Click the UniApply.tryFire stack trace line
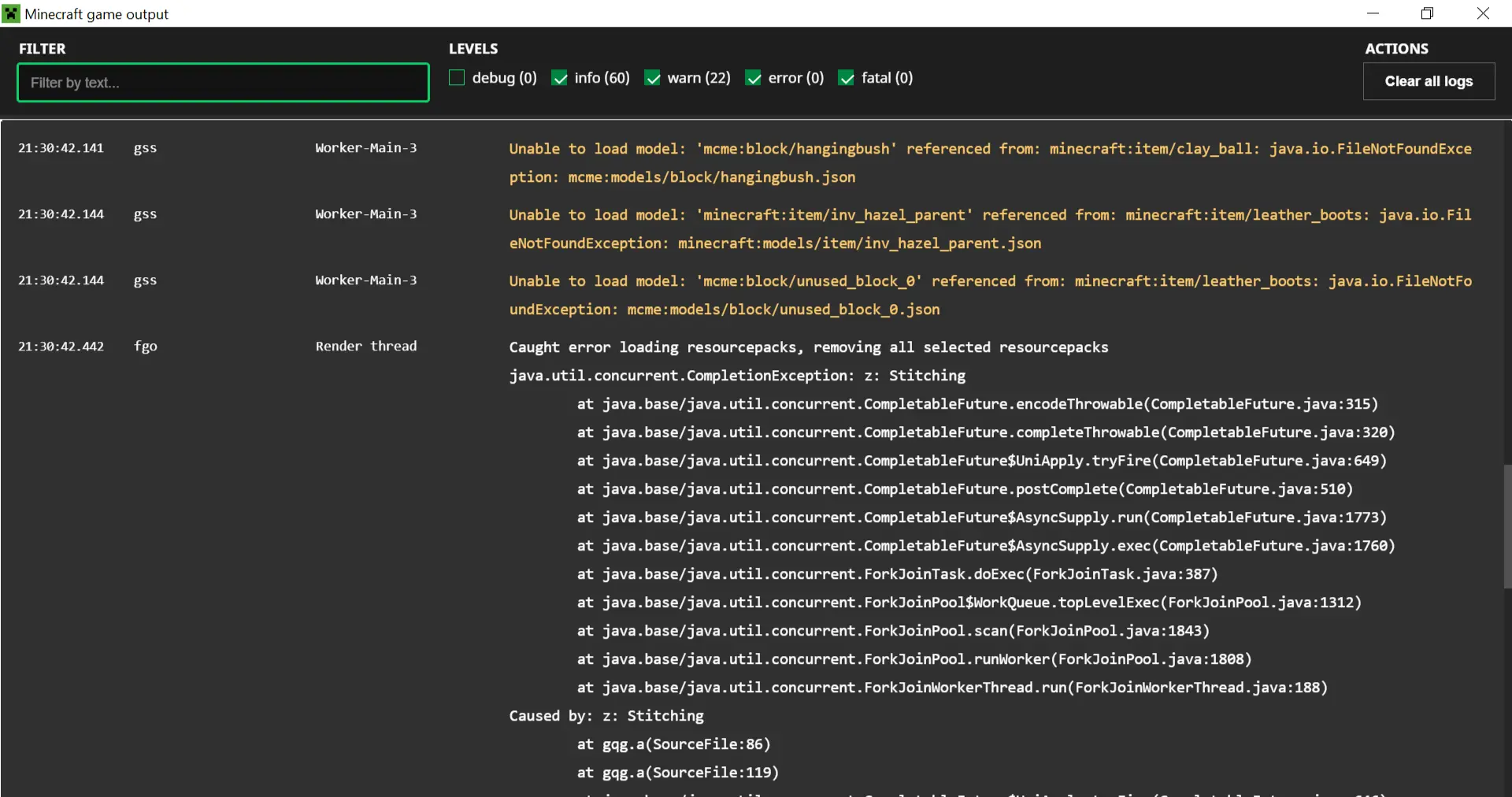This screenshot has width=1512, height=797. coord(982,461)
